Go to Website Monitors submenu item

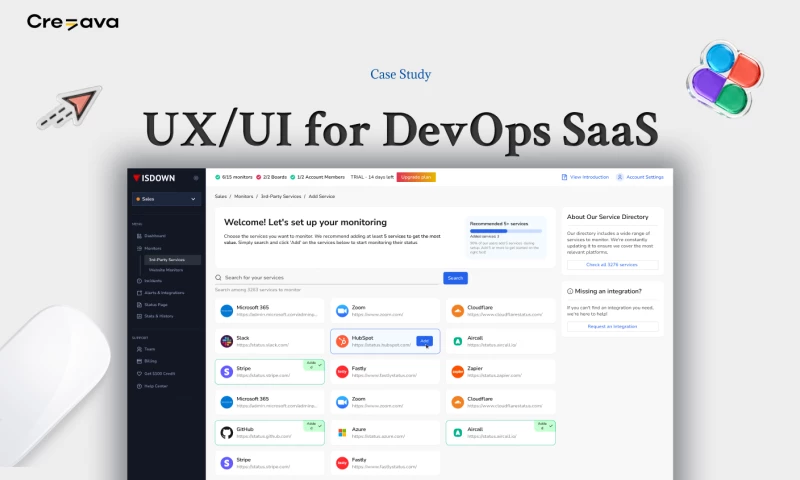point(166,270)
